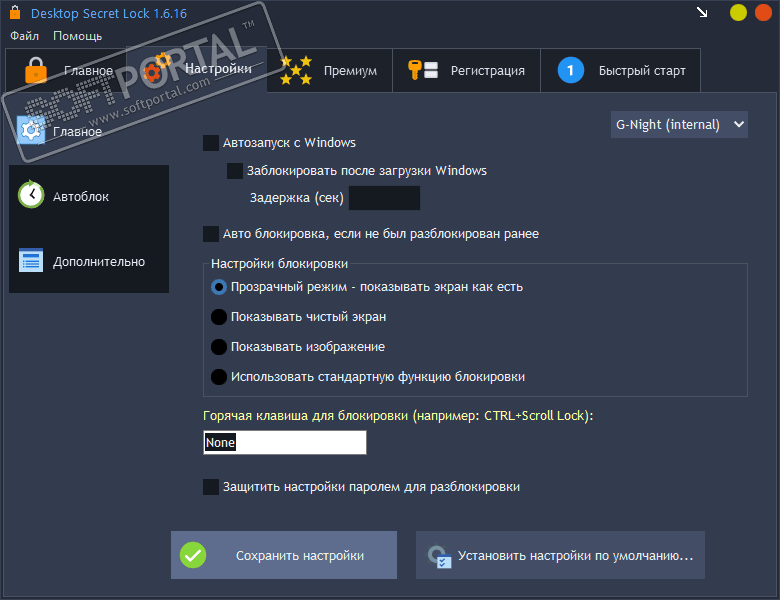Viewport: 780px width, 600px height.
Task: Switch to the top Главное tab
Action: tap(66, 70)
